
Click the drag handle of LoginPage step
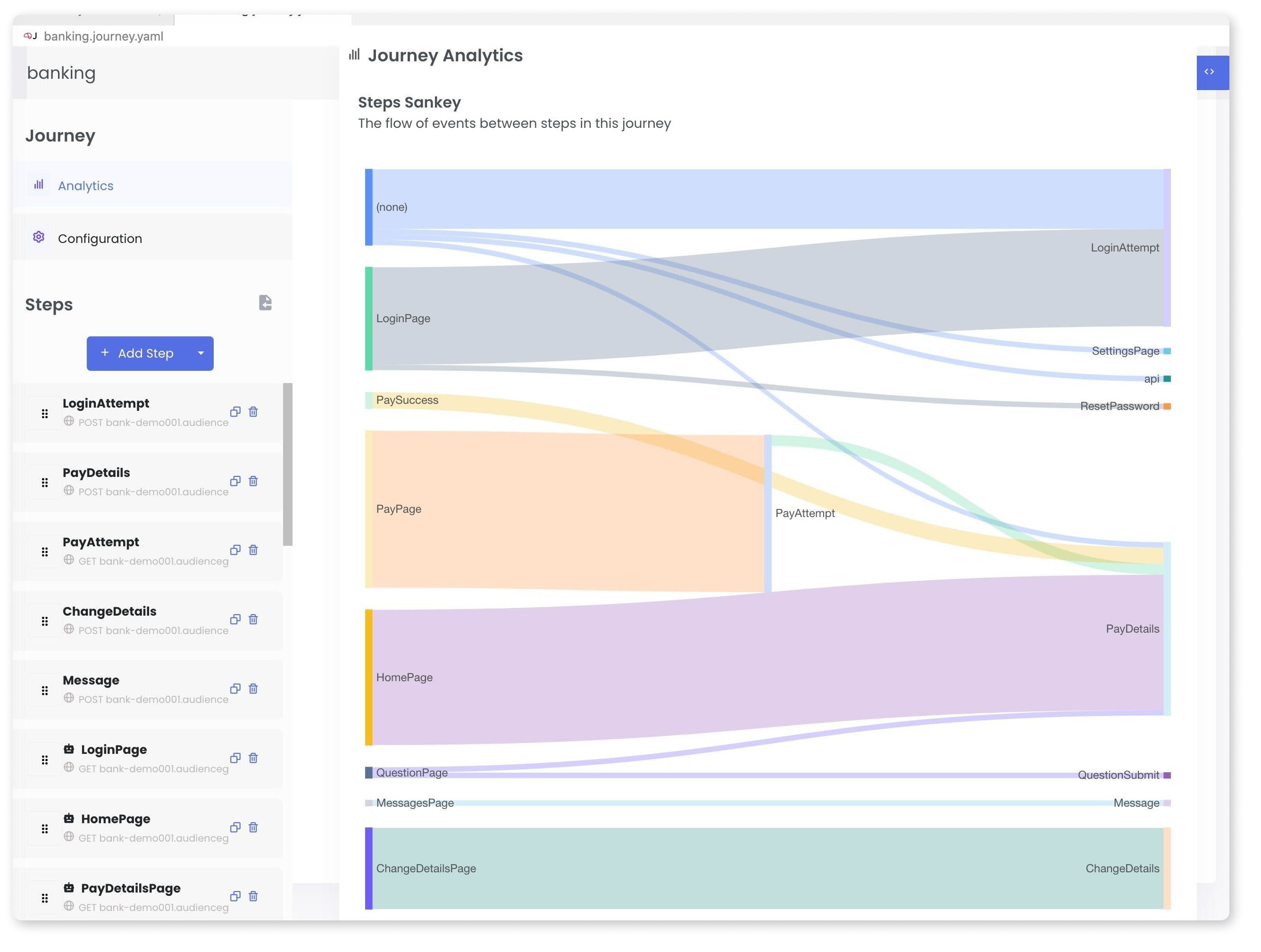[44, 760]
